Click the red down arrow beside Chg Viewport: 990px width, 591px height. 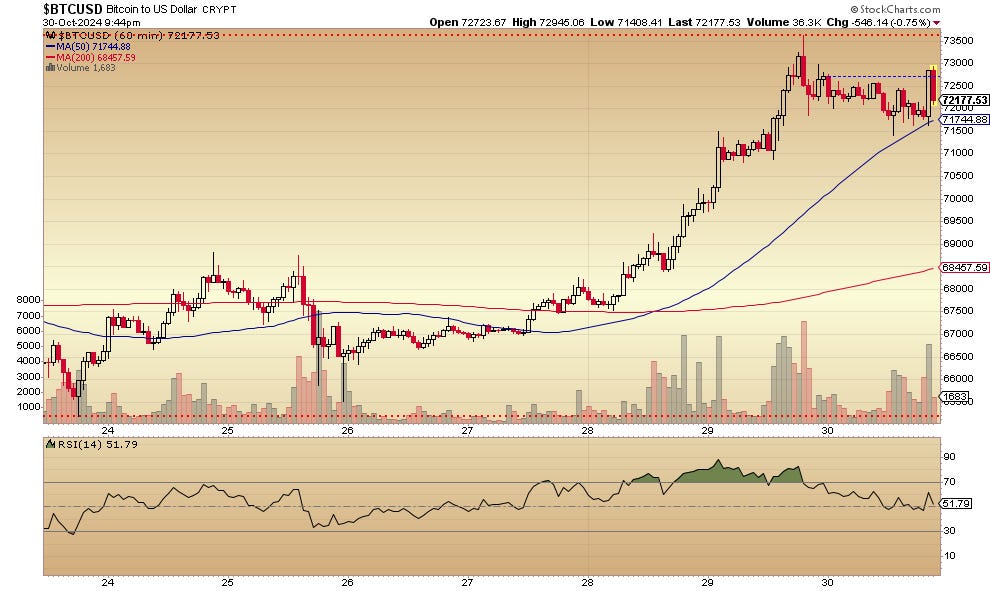tap(937, 23)
